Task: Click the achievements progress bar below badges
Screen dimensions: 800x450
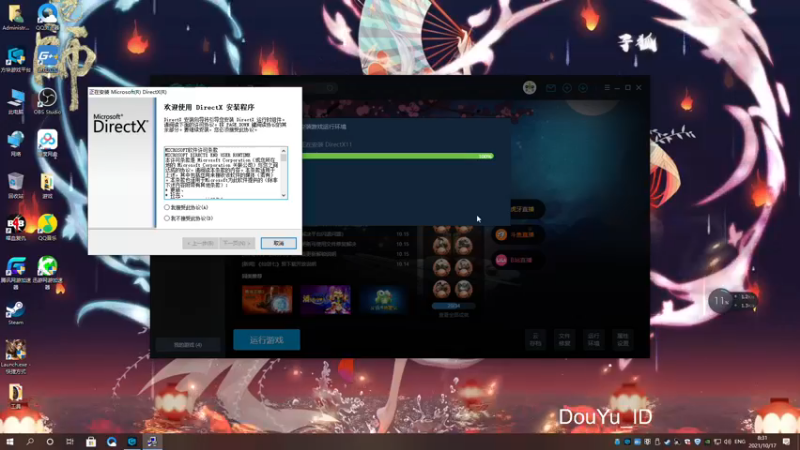Action: coord(454,306)
